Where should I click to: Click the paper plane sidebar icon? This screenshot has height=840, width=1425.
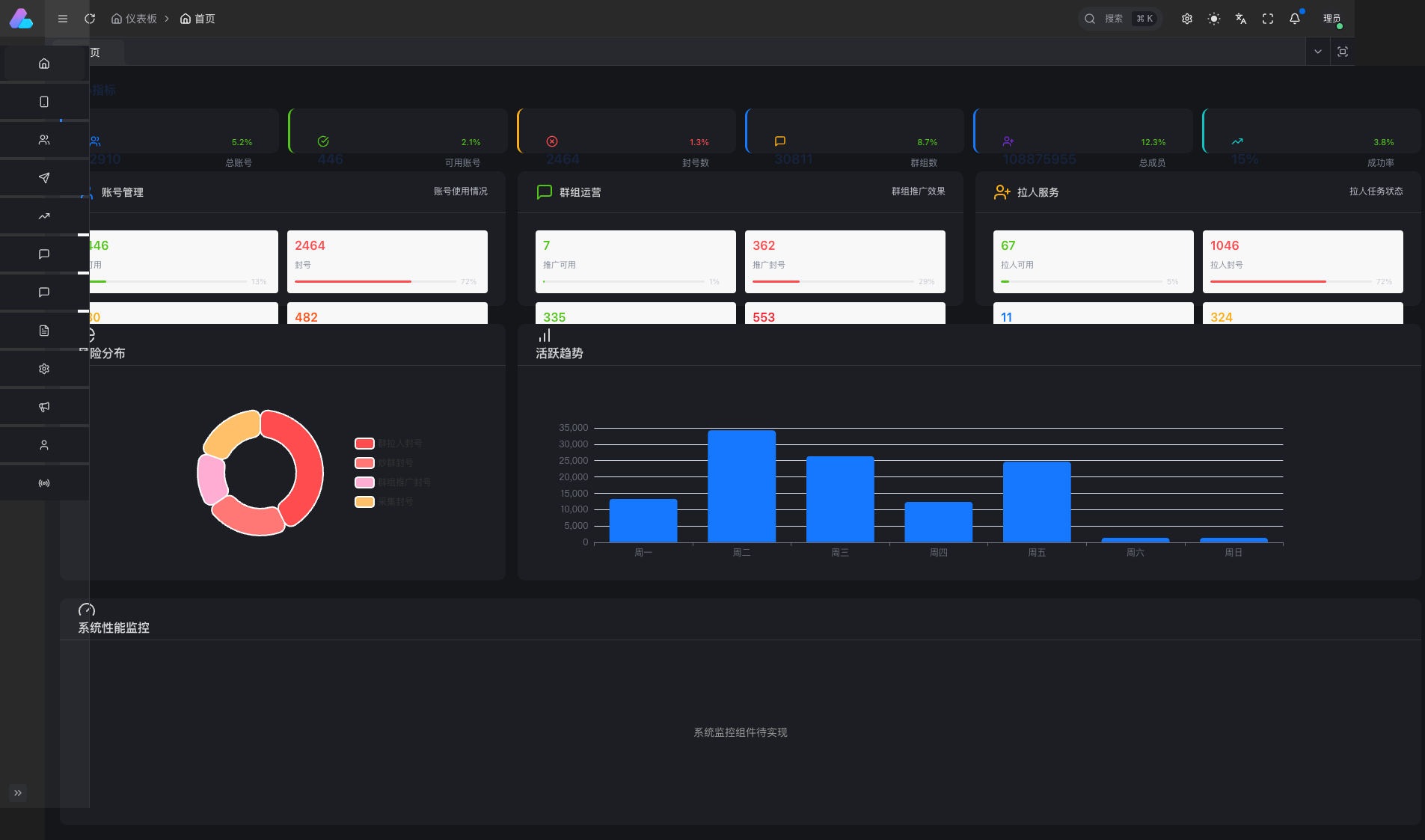[44, 178]
